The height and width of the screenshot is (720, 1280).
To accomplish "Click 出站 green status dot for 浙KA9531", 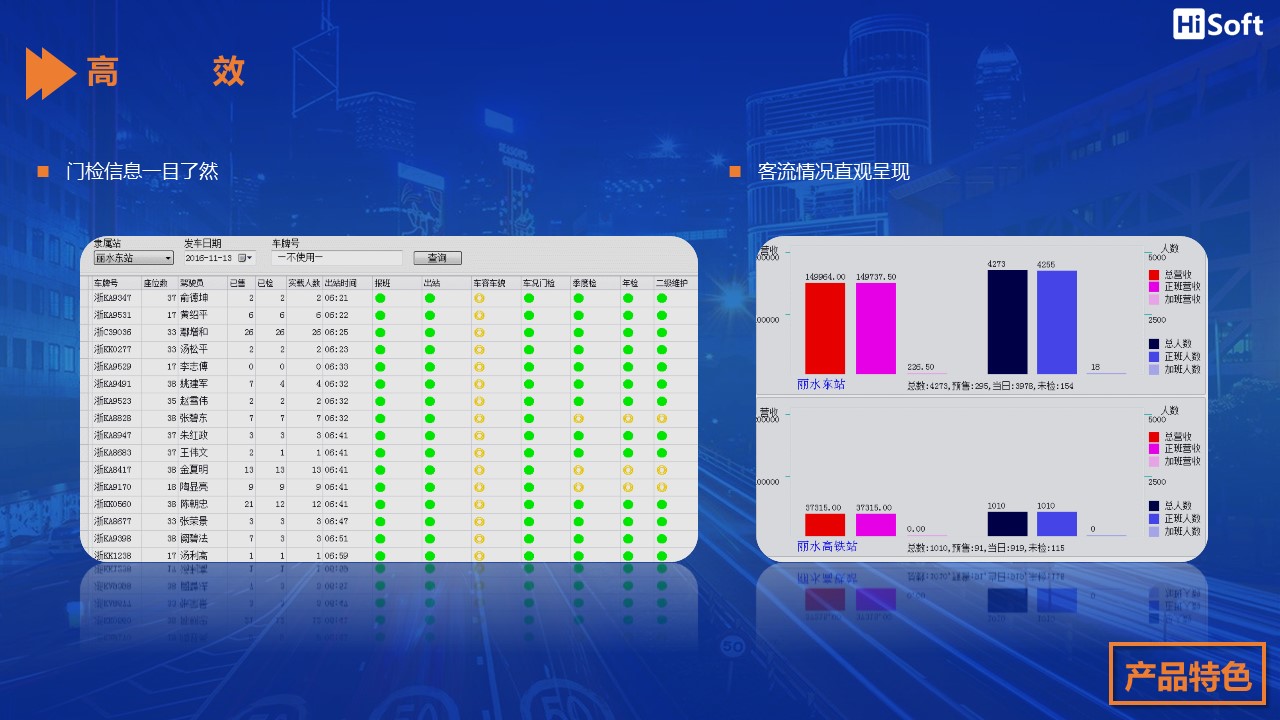I will (x=430, y=315).
